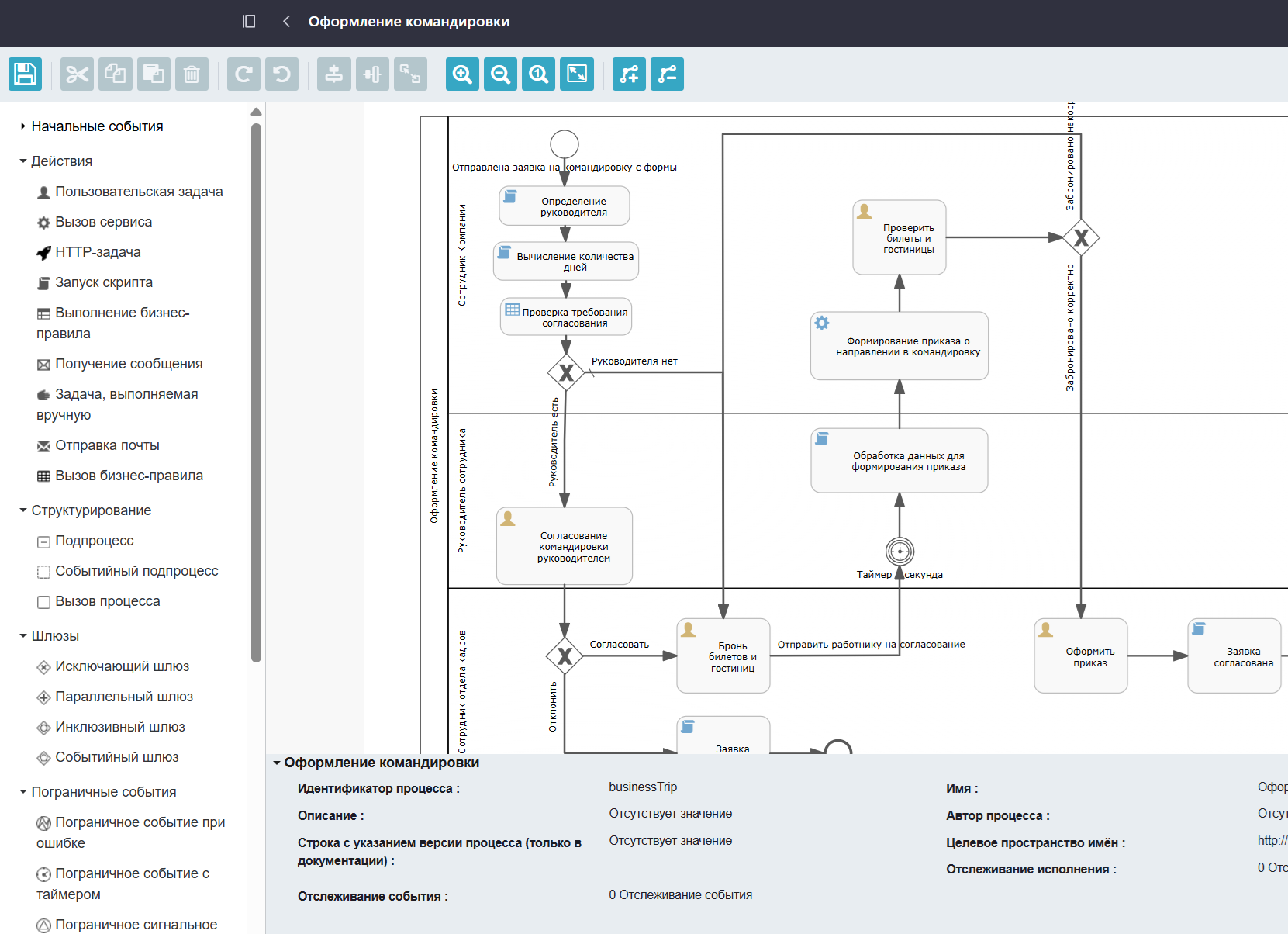Viewport: 1288px width, 934px height.
Task: Click the add bend-point icon
Action: (x=629, y=74)
